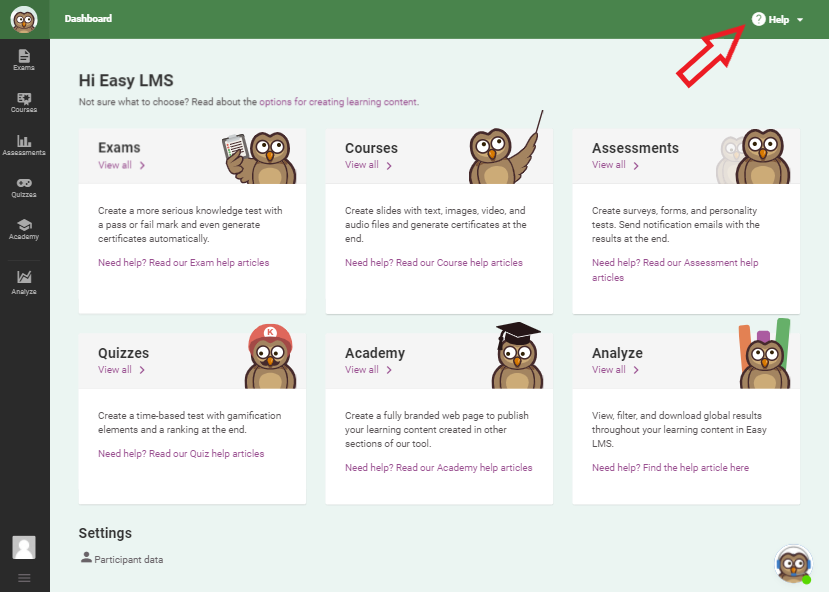
Task: View all Exams
Action: point(115,165)
